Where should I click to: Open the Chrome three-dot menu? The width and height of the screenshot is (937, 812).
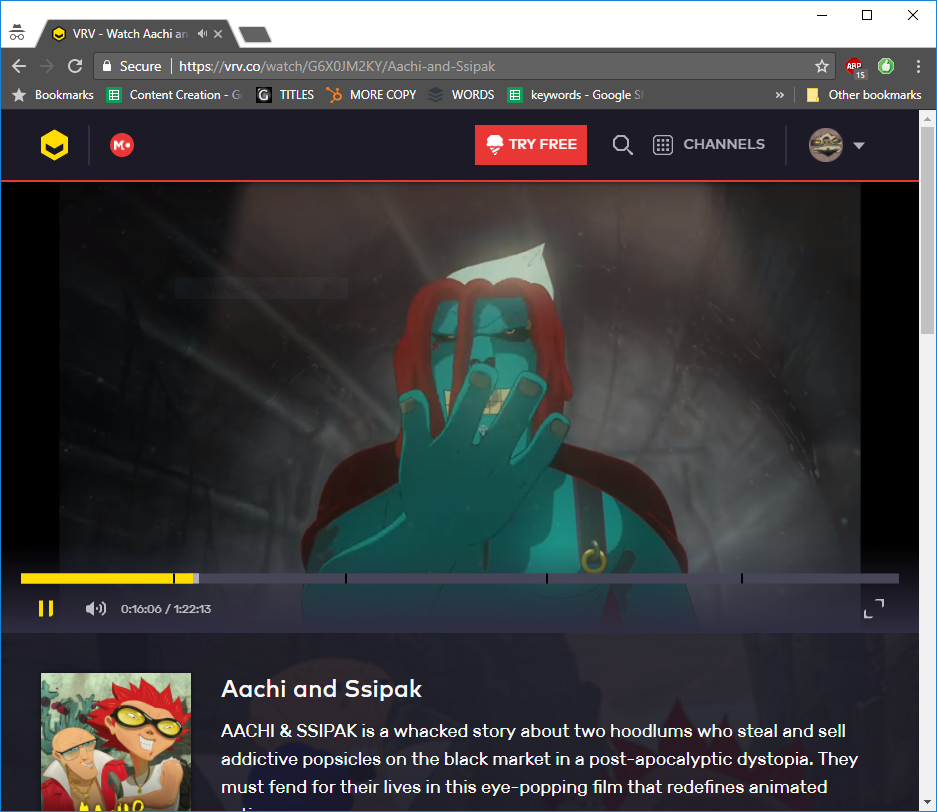coord(918,66)
